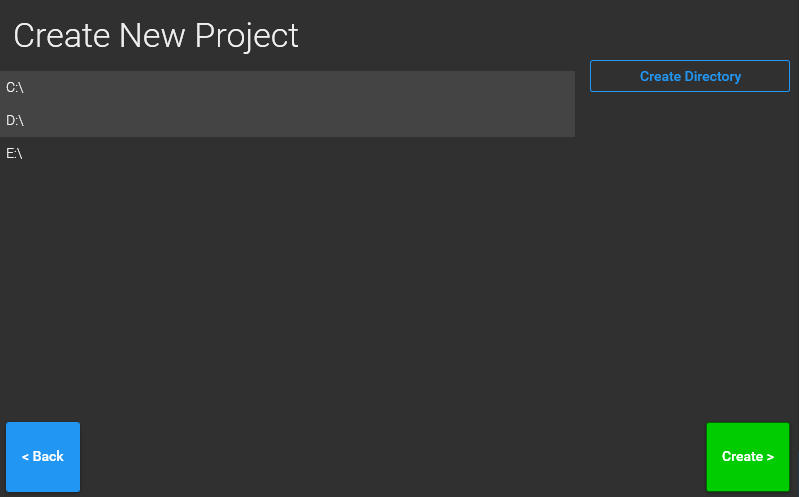Screen dimensions: 799x497
Task: Click the Create New Project heading
Action: pos(156,36)
